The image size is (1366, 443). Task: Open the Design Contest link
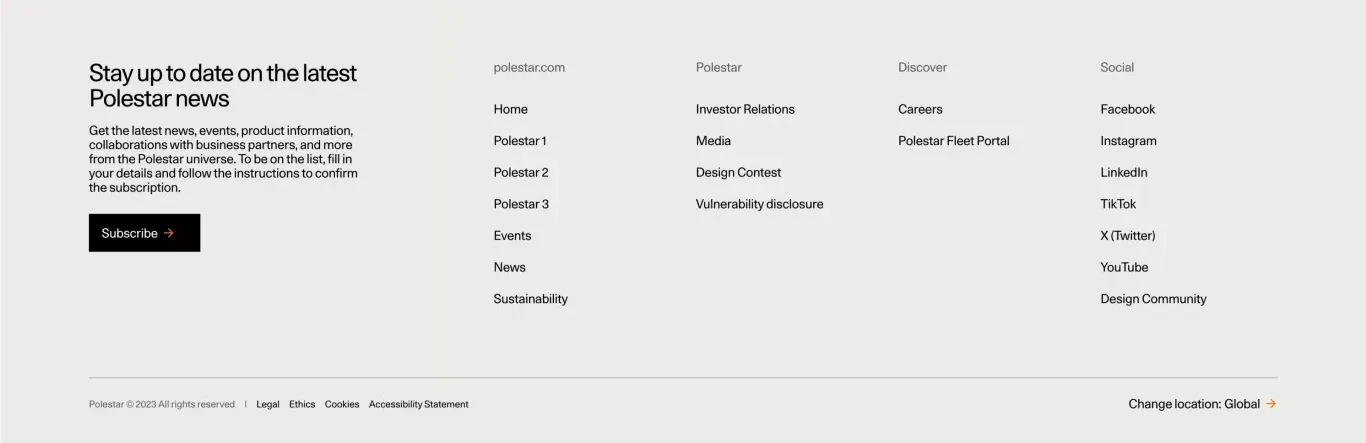pyautogui.click(x=738, y=172)
